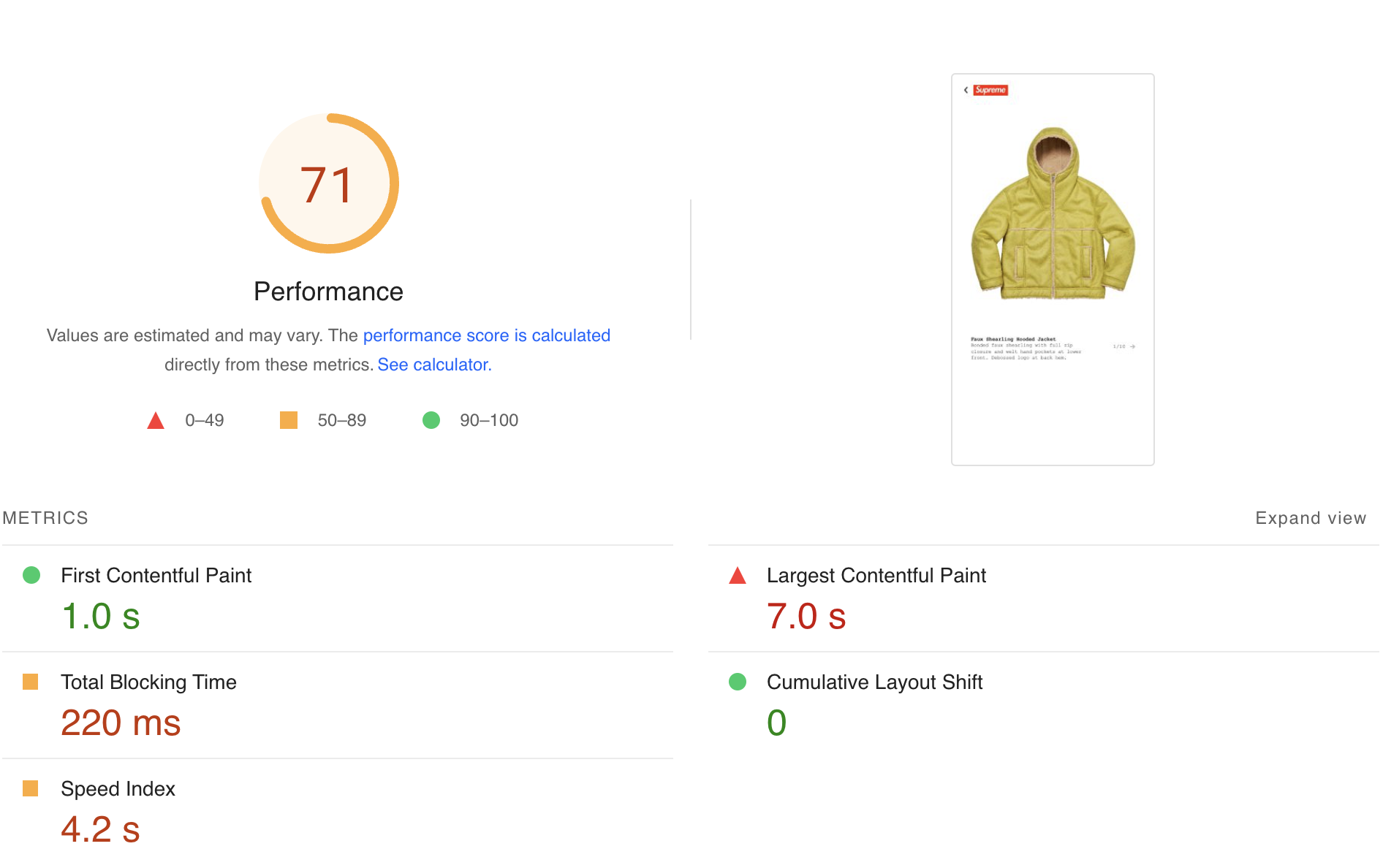Click the green circle legend icon for 90–100

pyautogui.click(x=431, y=420)
